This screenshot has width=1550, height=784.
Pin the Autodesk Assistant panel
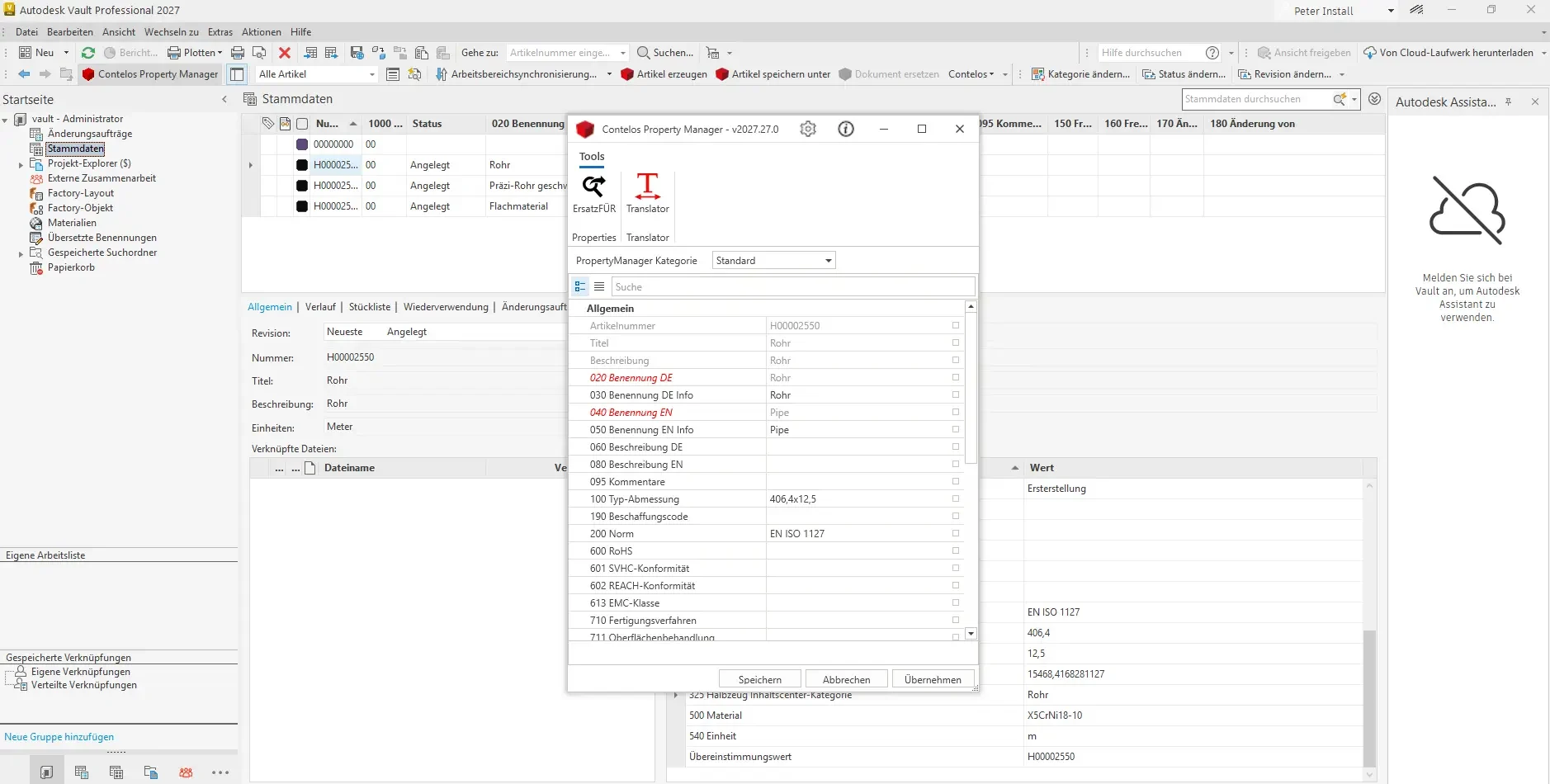click(x=1508, y=102)
